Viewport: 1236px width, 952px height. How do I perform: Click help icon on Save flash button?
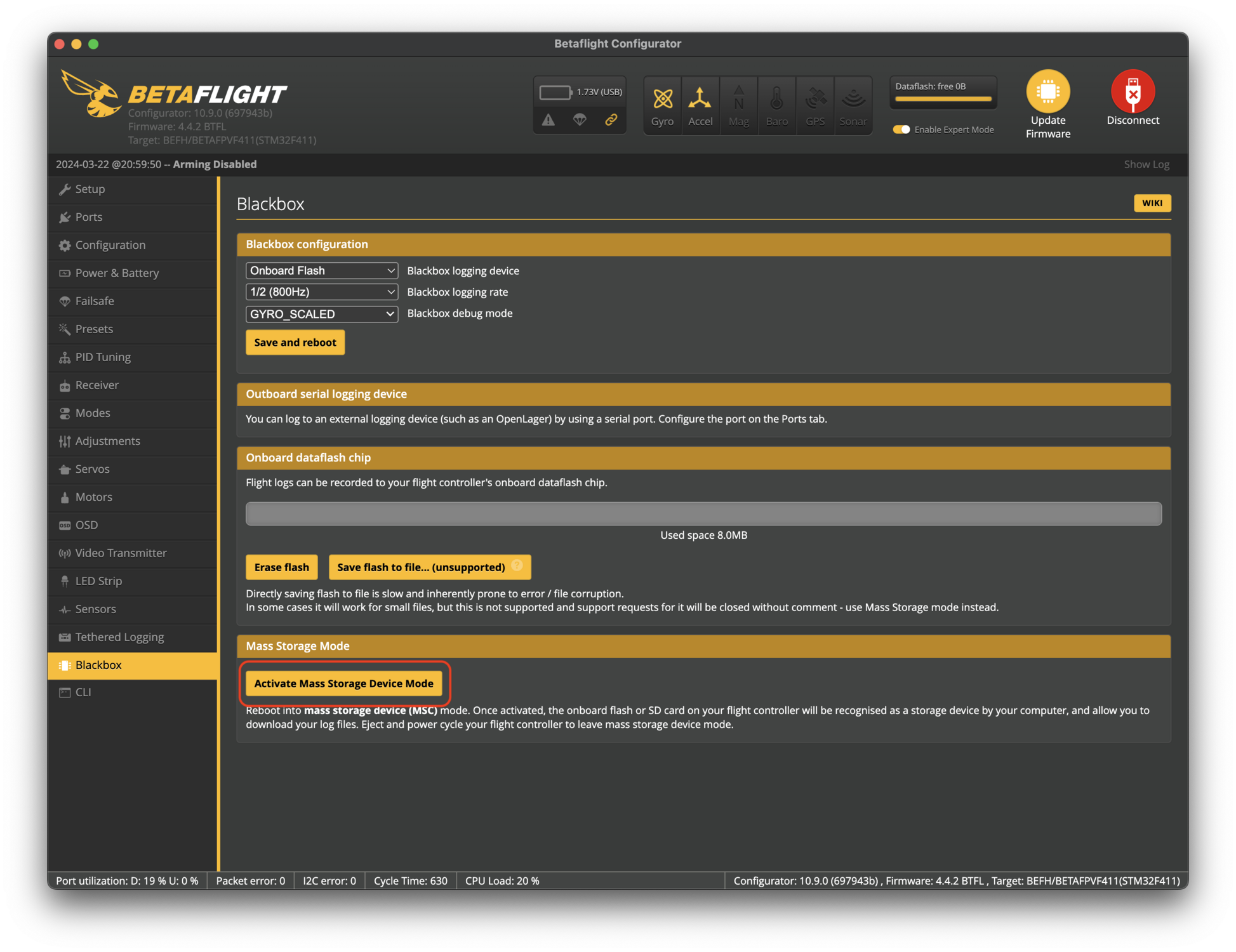(517, 565)
